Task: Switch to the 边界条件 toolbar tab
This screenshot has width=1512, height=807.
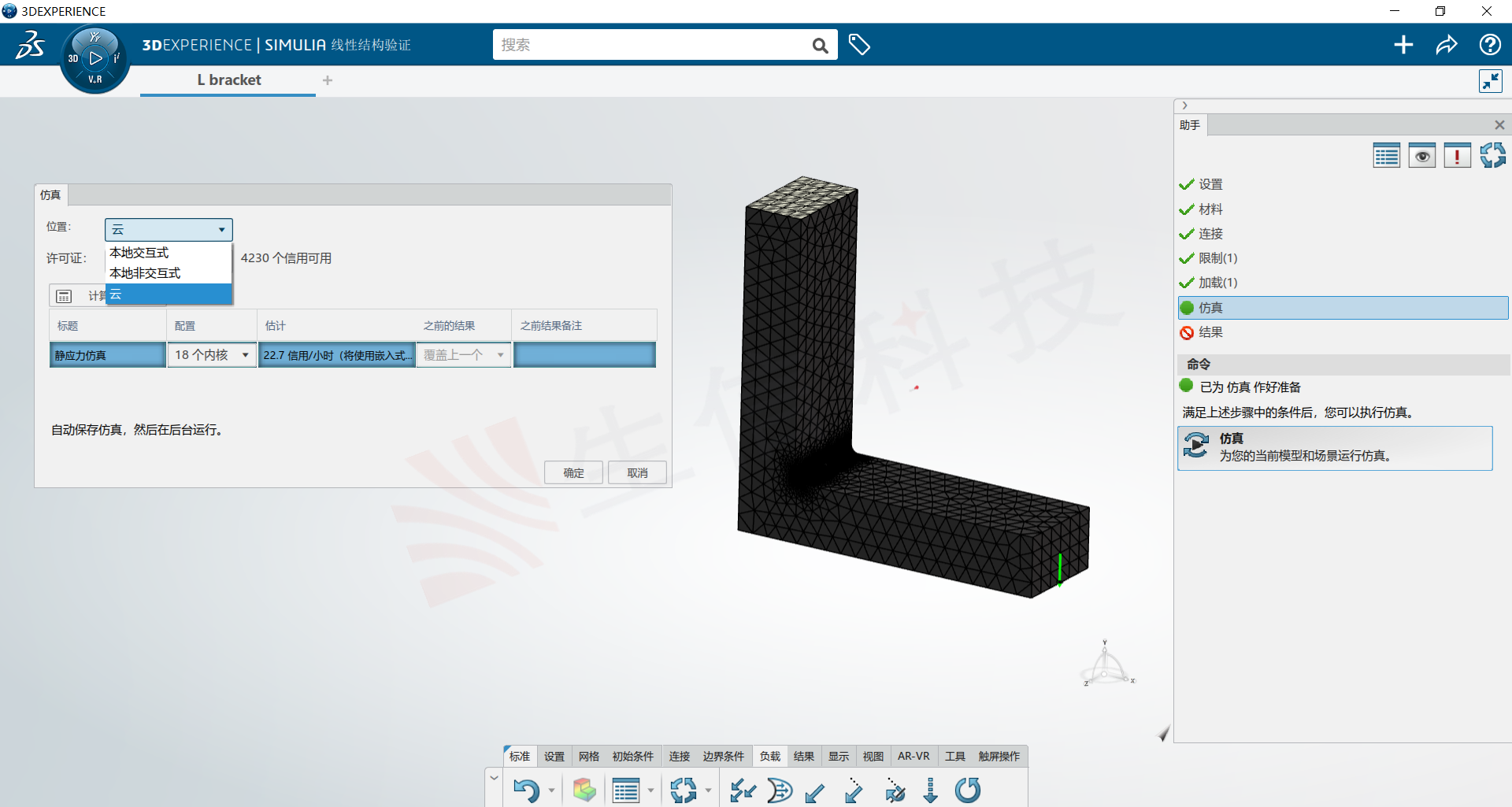Action: coord(724,756)
